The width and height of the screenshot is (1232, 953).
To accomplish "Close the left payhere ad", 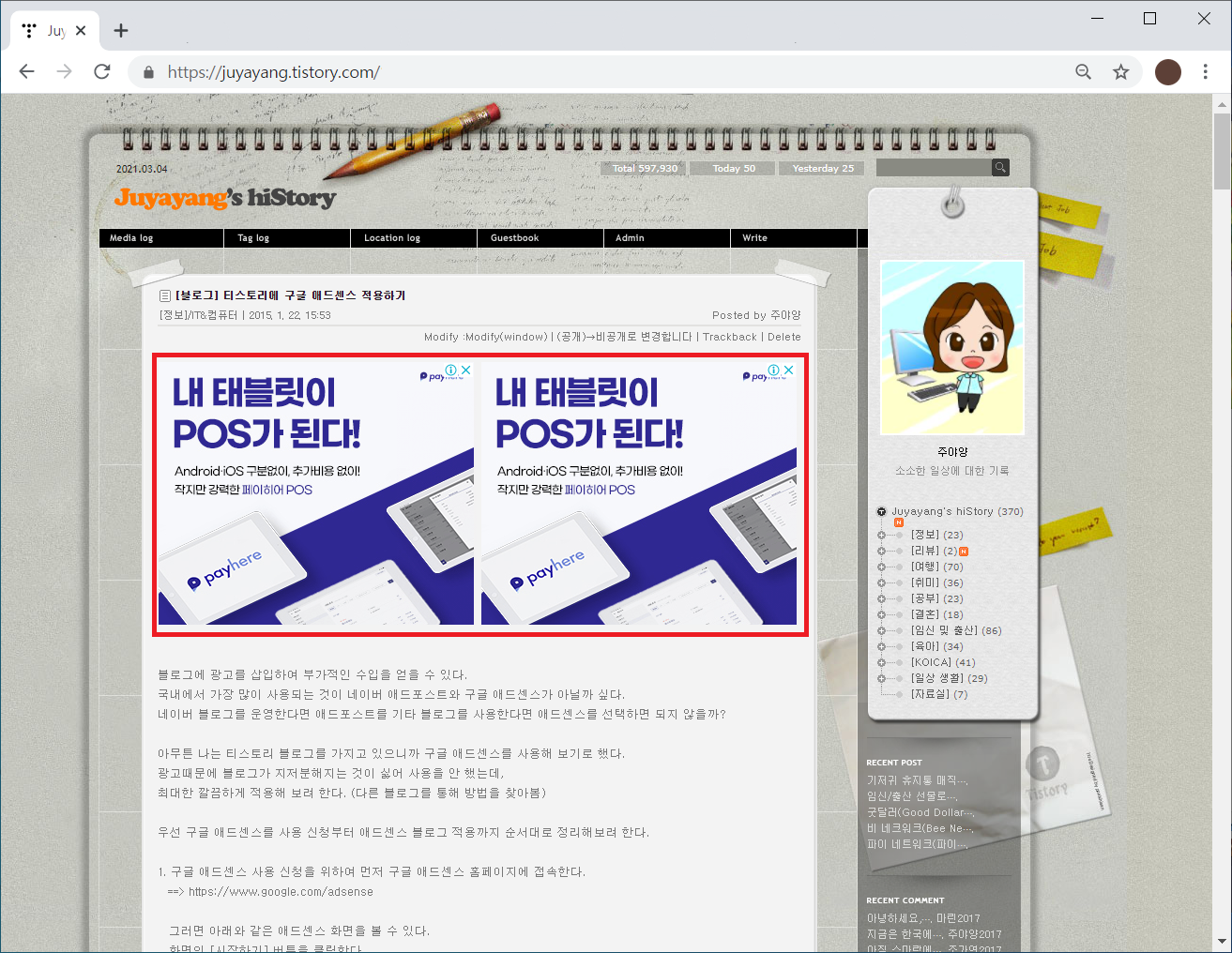I will (466, 370).
